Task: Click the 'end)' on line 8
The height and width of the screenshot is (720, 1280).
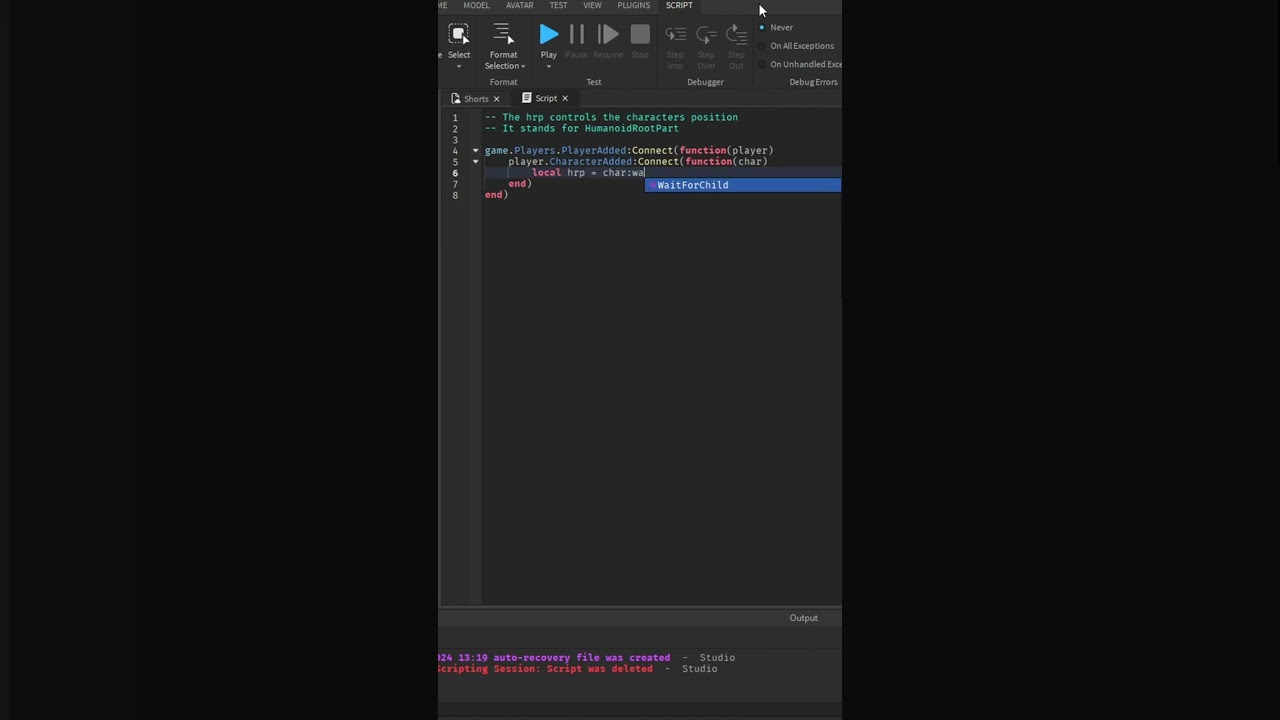Action: click(x=496, y=195)
